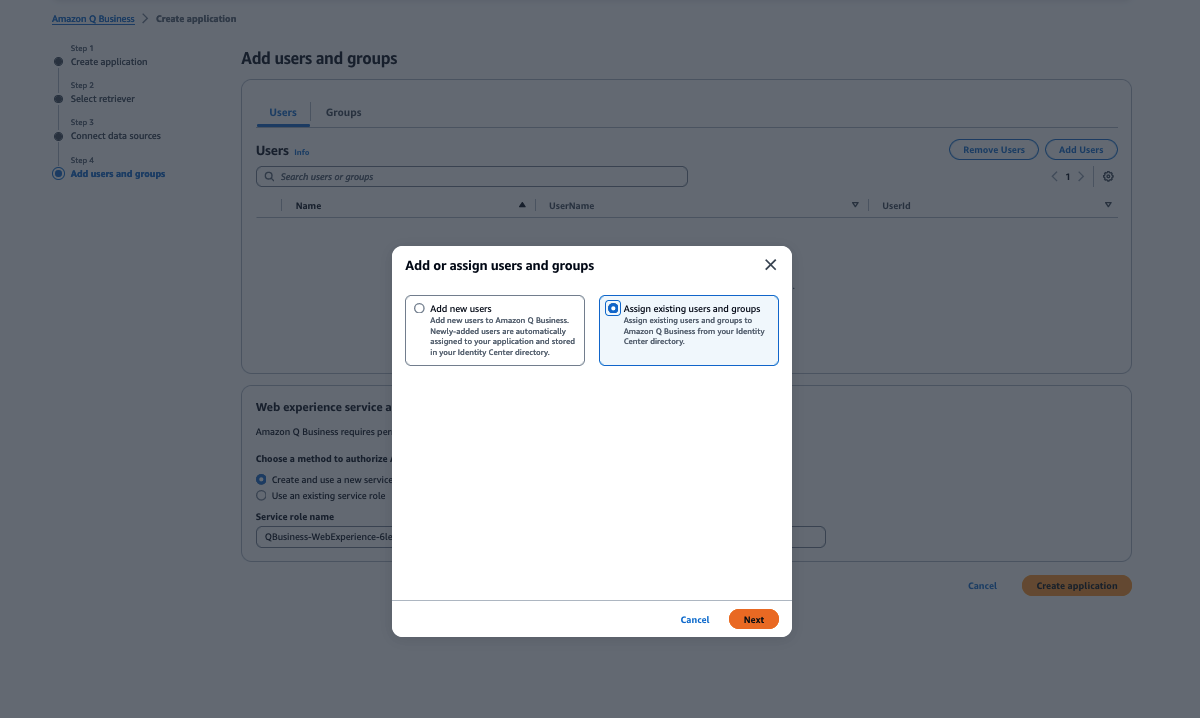Open the Amazon Q Business breadcrumb link
Screen dimensions: 1200x718
coord(93,18)
